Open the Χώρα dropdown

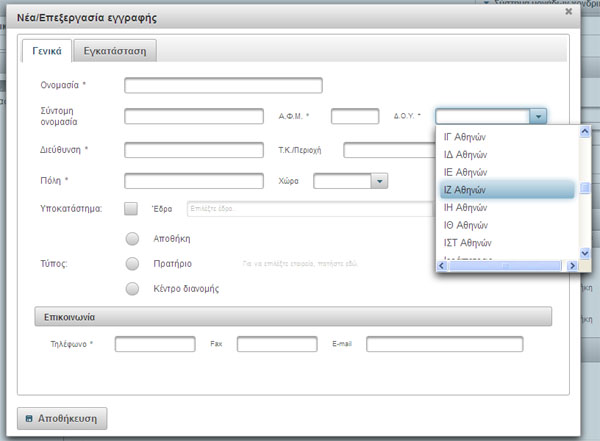[x=380, y=181]
